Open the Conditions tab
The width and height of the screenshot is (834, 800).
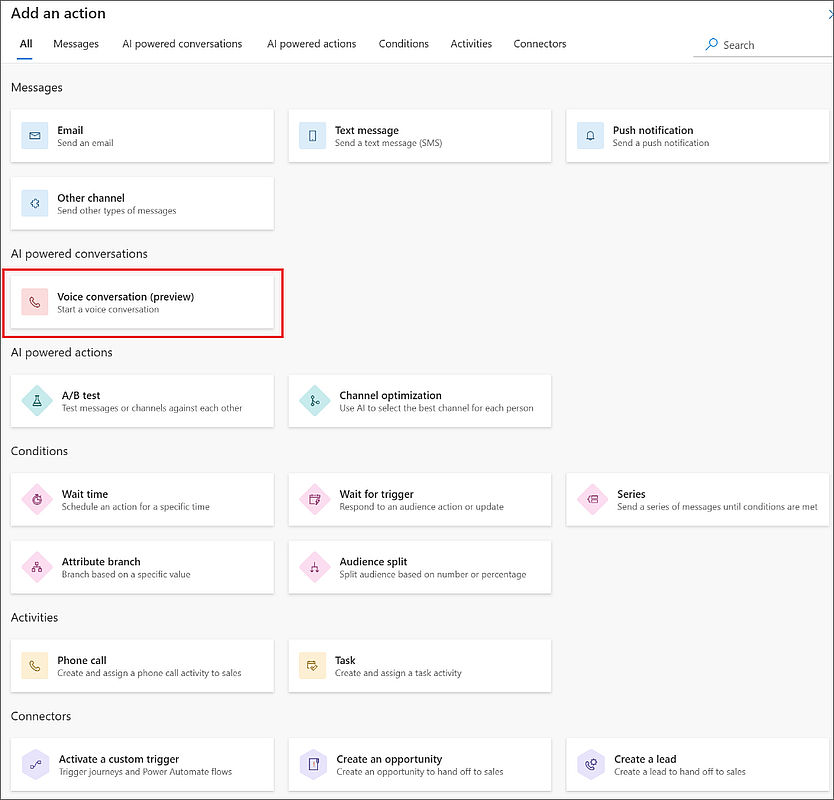coord(403,44)
